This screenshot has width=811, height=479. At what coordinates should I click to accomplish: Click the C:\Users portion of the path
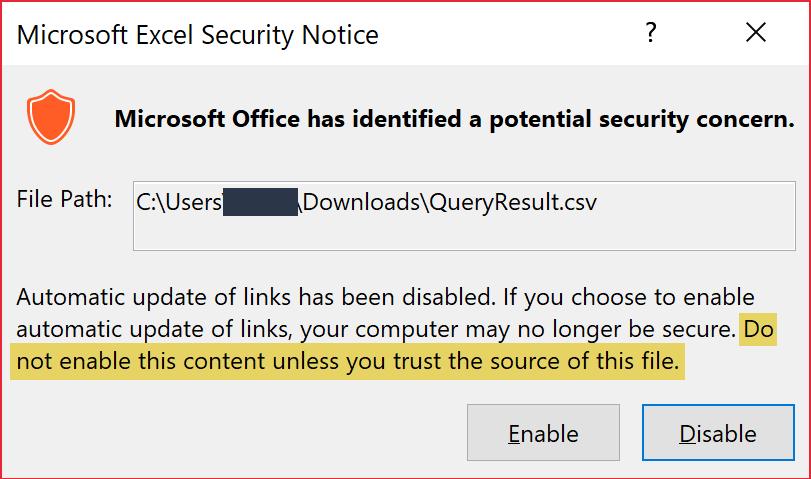point(179,202)
